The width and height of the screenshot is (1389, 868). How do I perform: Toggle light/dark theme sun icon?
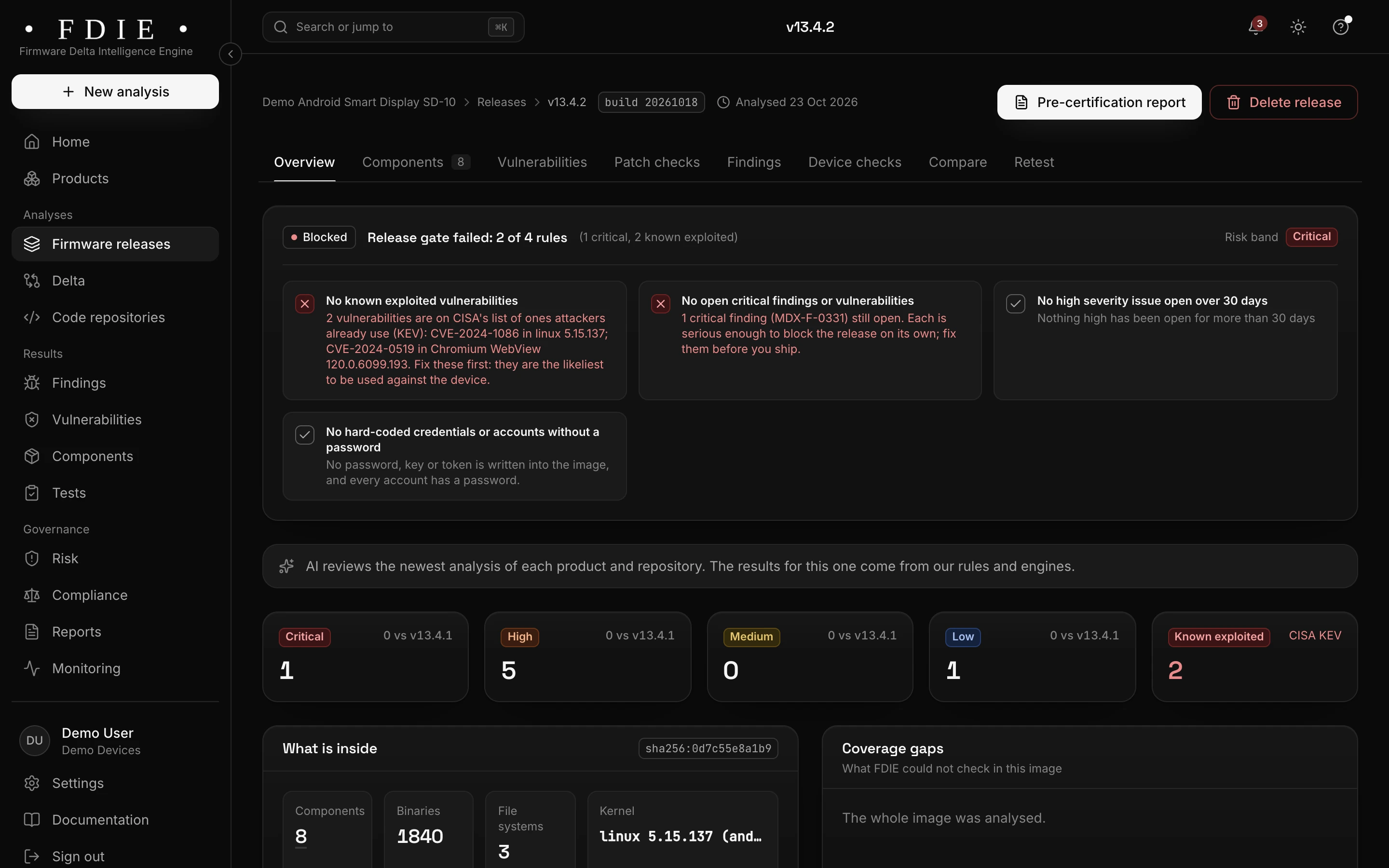coord(1298,27)
